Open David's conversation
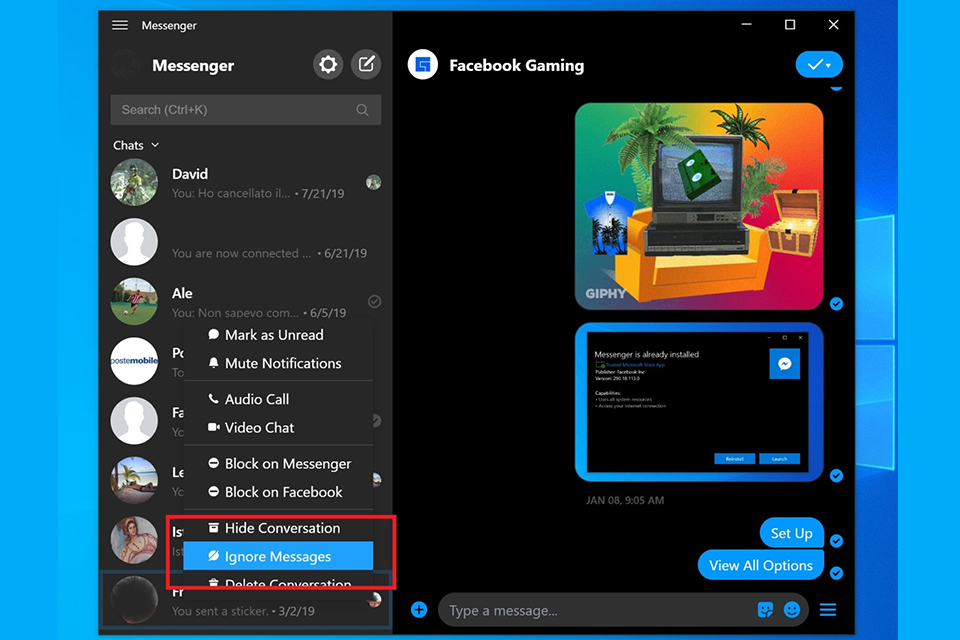960x640 pixels. pyautogui.click(x=246, y=183)
